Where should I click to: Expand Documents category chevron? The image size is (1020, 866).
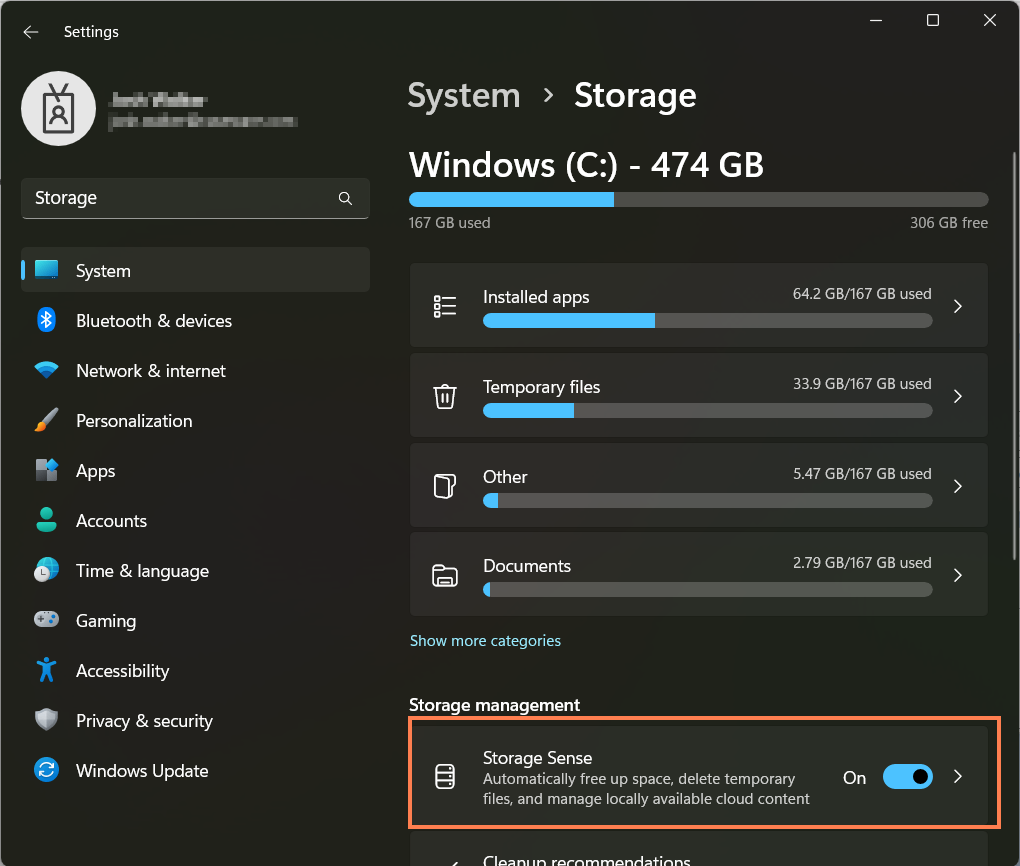[957, 575]
